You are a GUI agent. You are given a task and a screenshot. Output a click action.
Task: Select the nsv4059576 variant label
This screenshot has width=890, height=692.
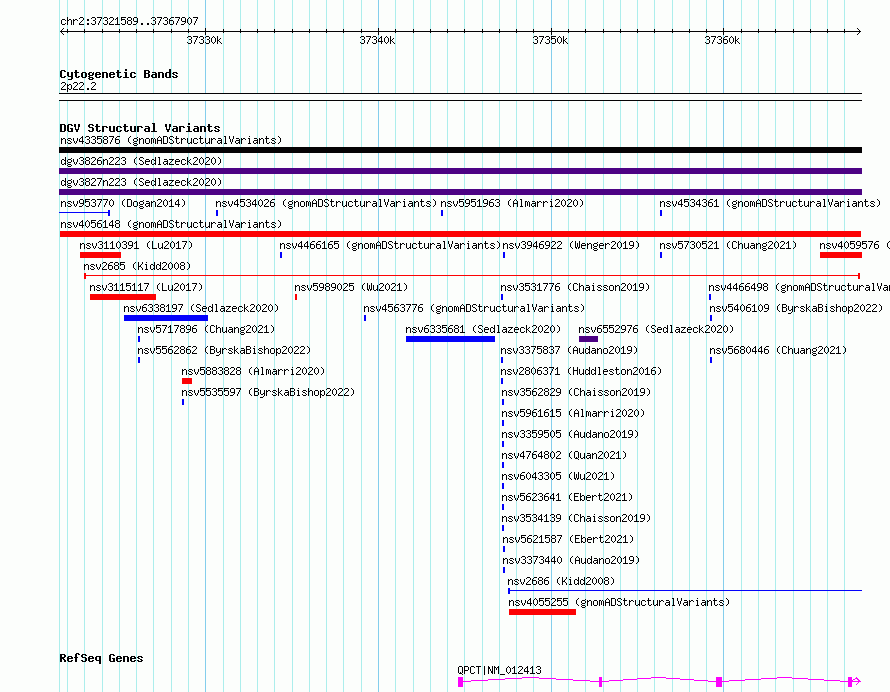(854, 245)
